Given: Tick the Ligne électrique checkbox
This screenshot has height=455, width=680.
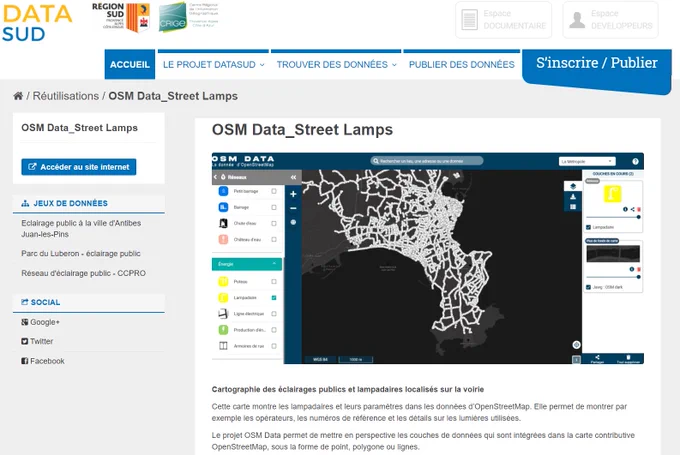Looking at the screenshot, I should point(274,314).
